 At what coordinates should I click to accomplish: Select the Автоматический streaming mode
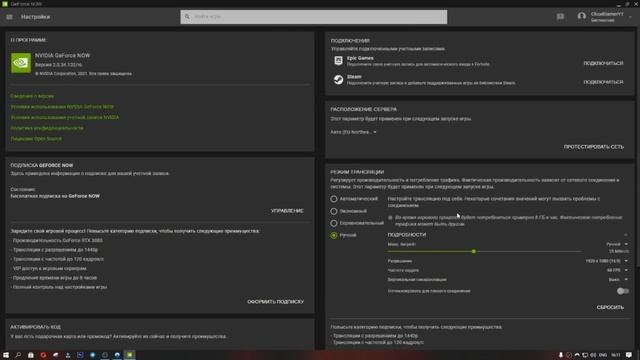333,199
